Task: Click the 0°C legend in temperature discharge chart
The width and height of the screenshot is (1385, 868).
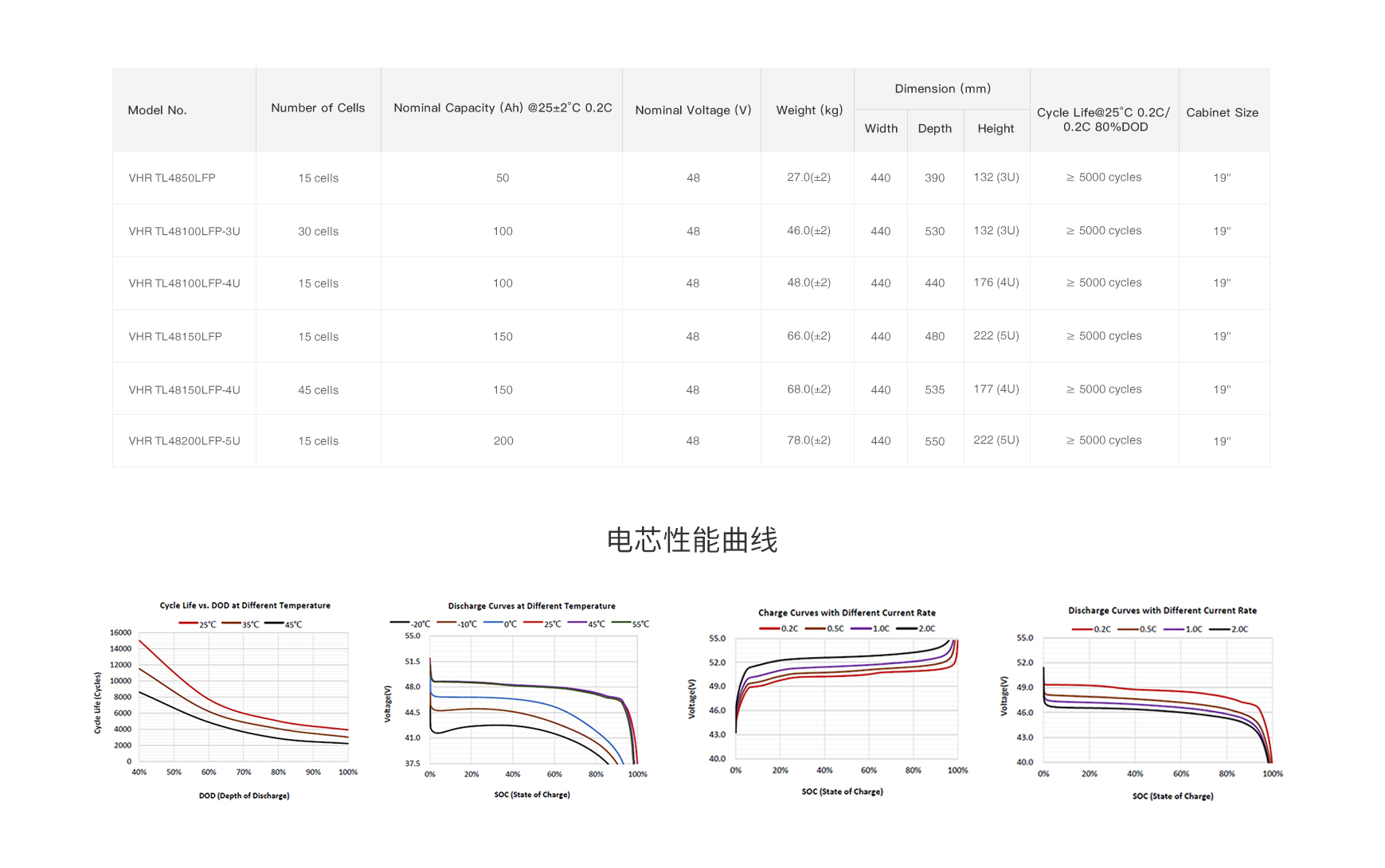Action: [x=500, y=624]
